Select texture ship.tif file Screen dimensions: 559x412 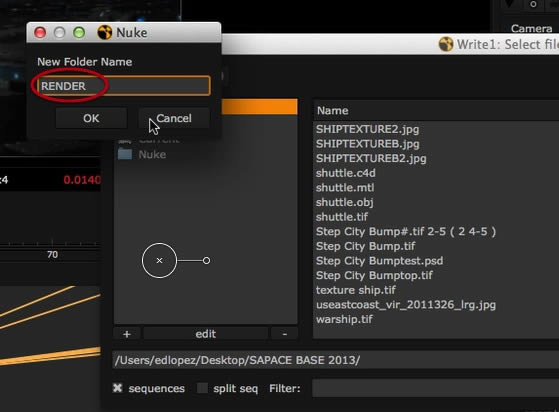(355, 290)
